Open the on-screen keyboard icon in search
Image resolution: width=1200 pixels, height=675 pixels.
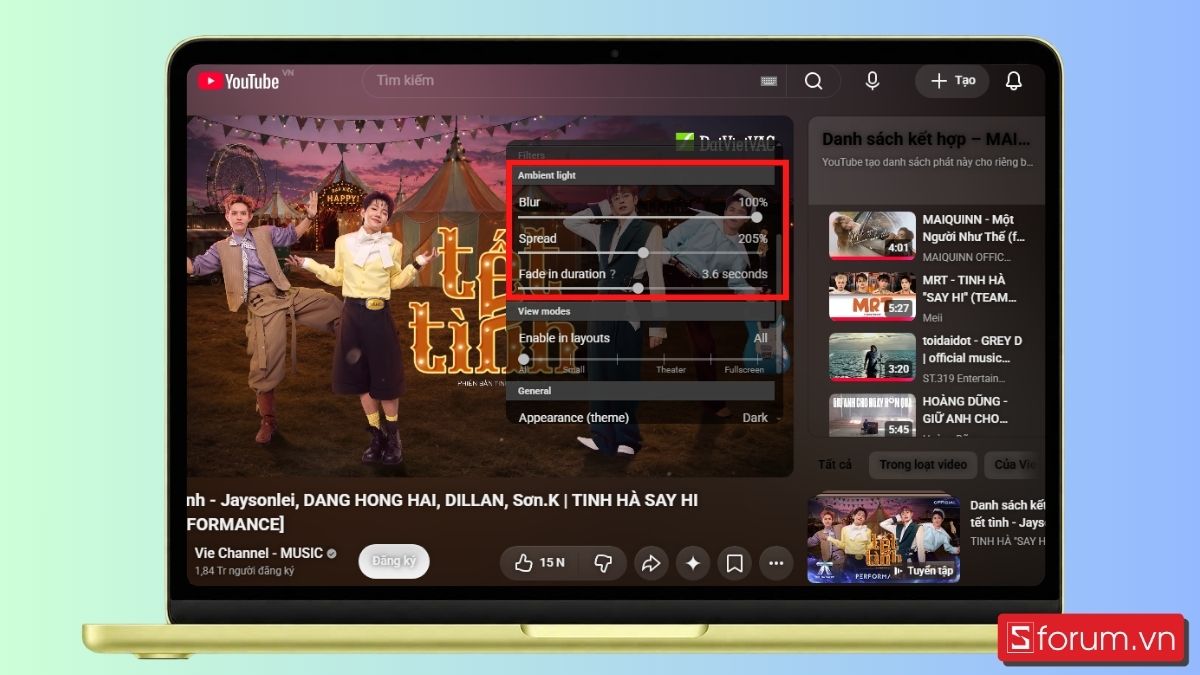769,81
